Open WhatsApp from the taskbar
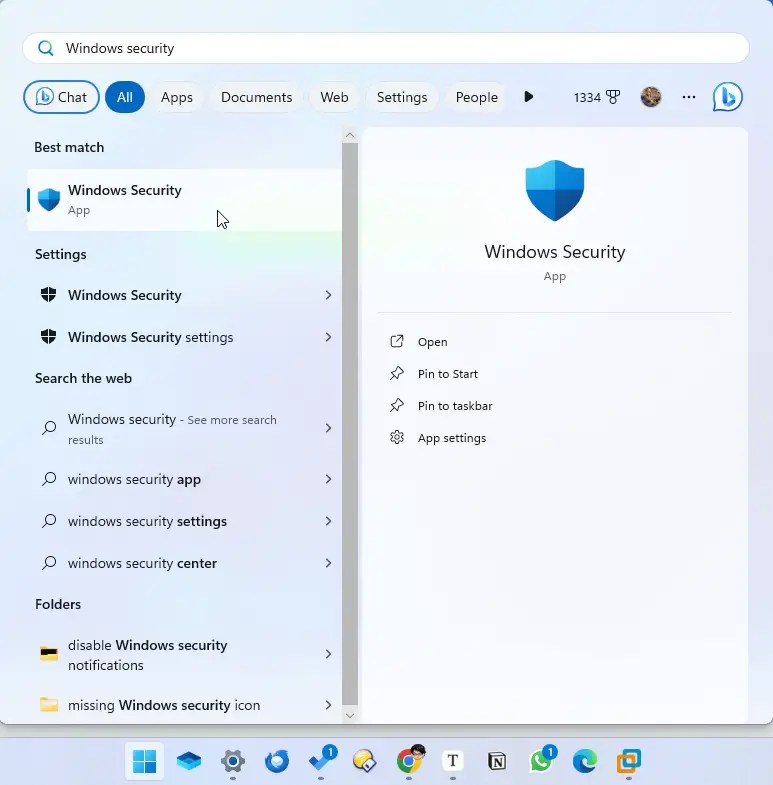773x785 pixels. (542, 760)
